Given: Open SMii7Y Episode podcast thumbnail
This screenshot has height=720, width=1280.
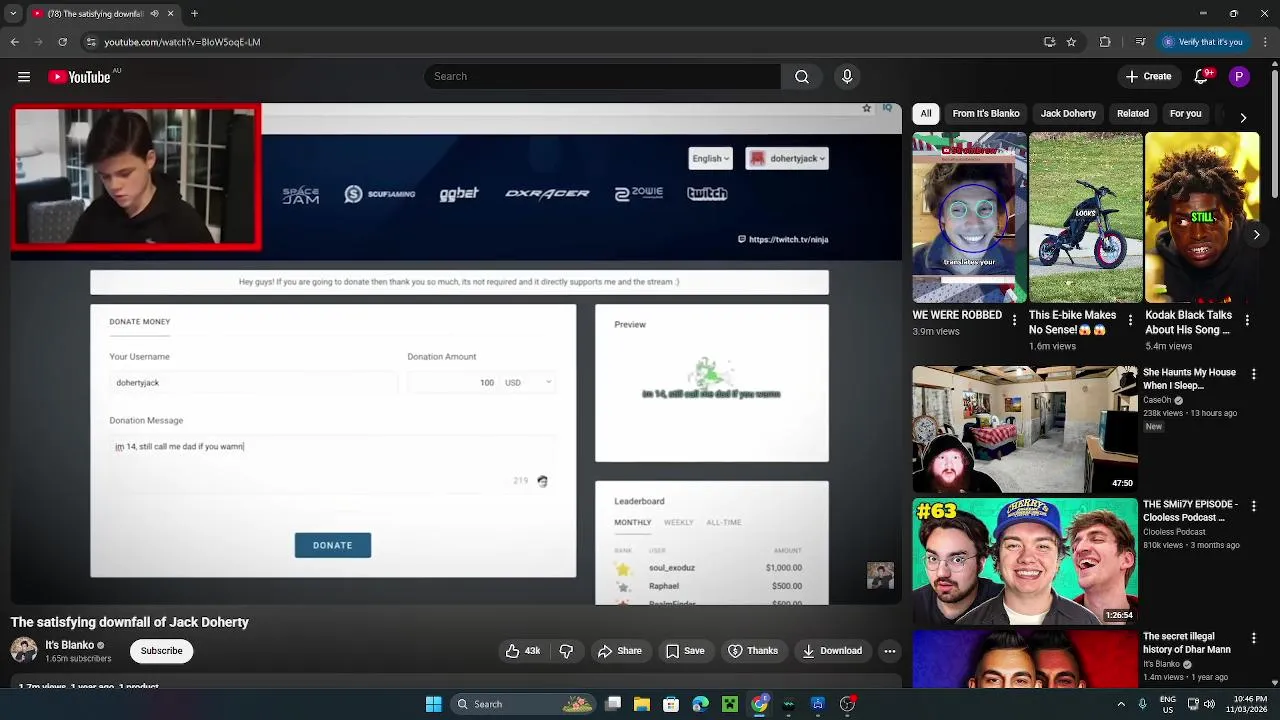Looking at the screenshot, I should [x=1024, y=561].
